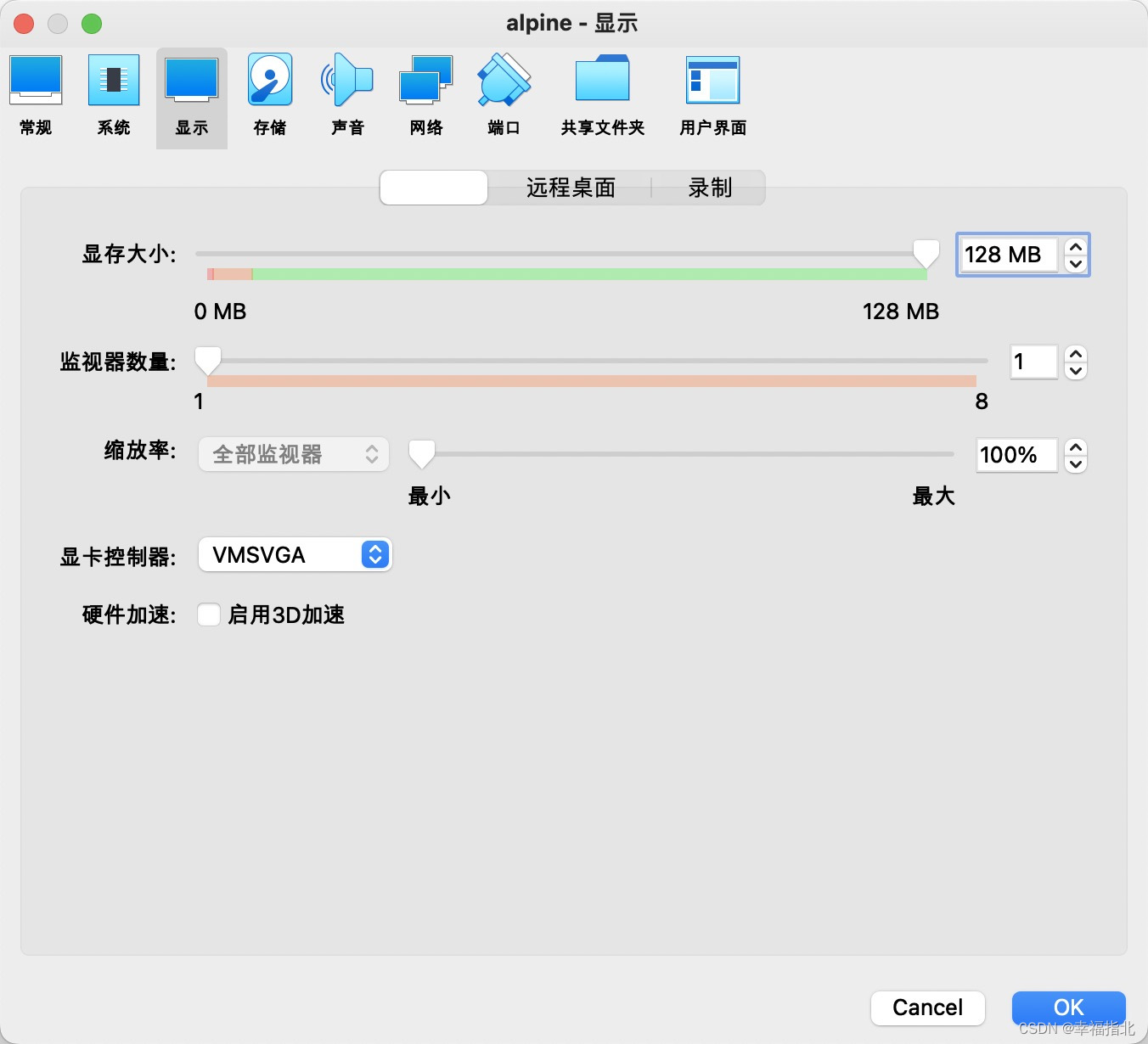The height and width of the screenshot is (1044, 1148).
Task: Confirm settings with the OK button
Action: 1069,1008
